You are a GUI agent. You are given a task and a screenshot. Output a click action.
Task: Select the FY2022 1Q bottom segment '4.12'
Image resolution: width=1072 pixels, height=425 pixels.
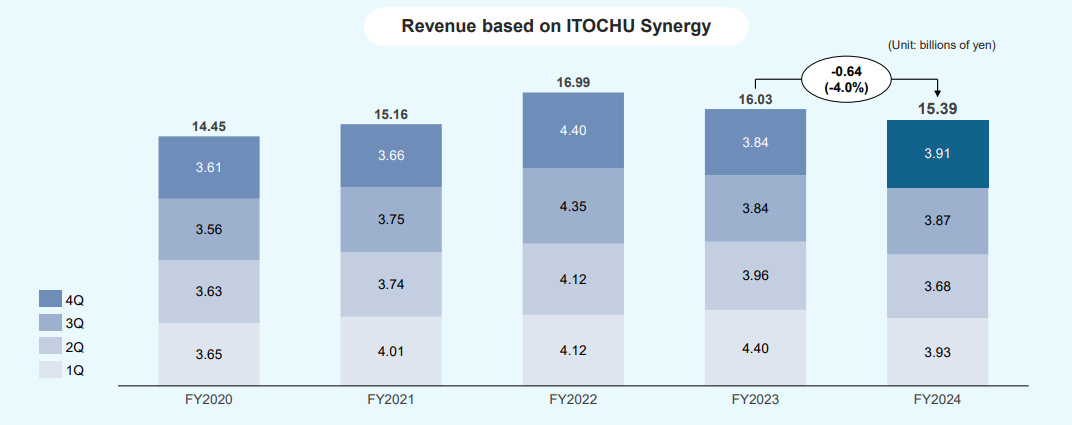pyautogui.click(x=573, y=350)
